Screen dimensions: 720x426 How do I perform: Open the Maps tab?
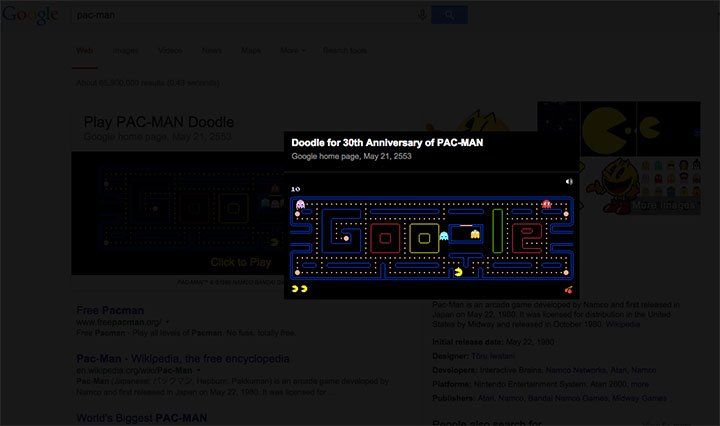(251, 50)
